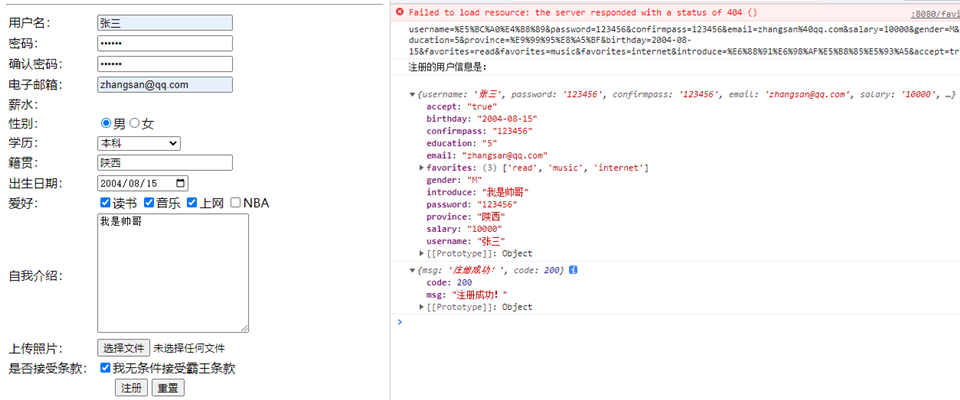Open the birthday calendar picker icon
Screen dimensions: 960x400
click(180, 183)
